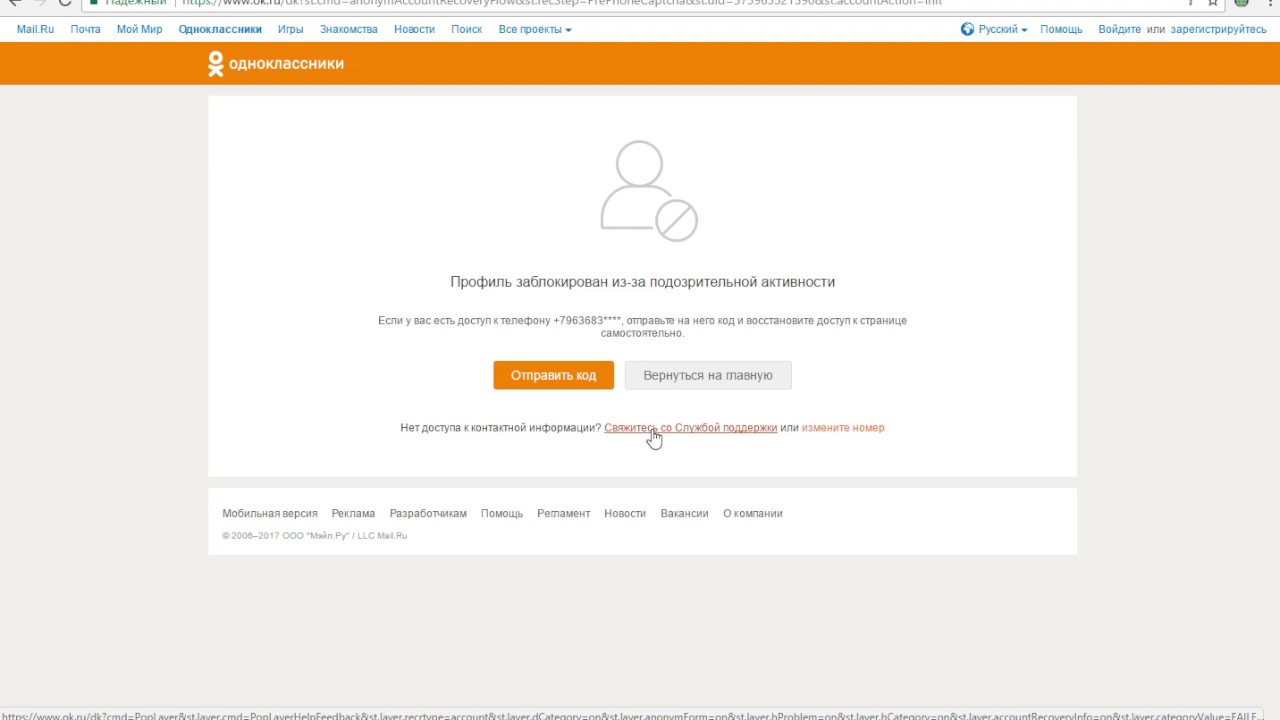Click the измените номер link
The image size is (1280, 720).
tap(843, 427)
